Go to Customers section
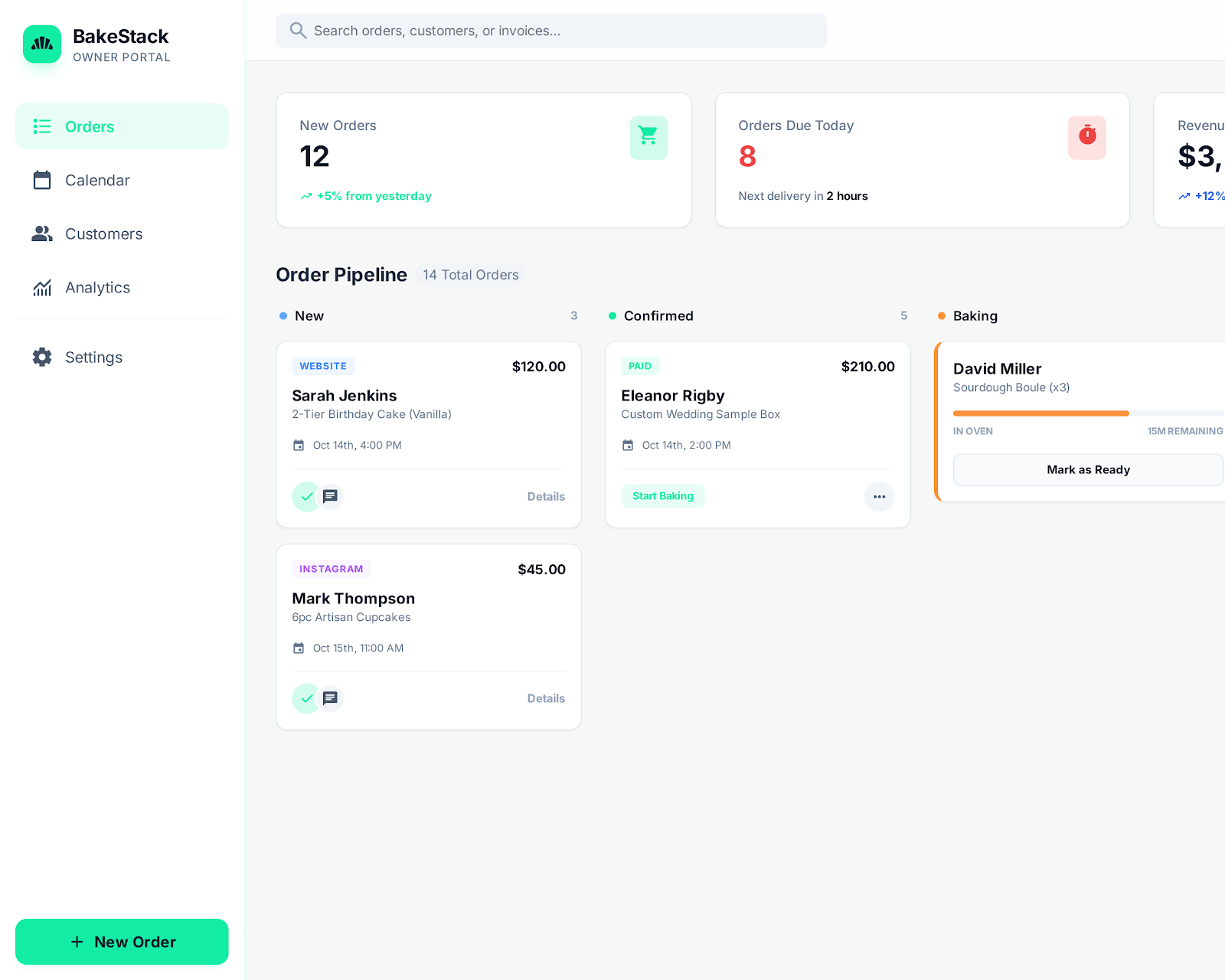 (x=103, y=234)
